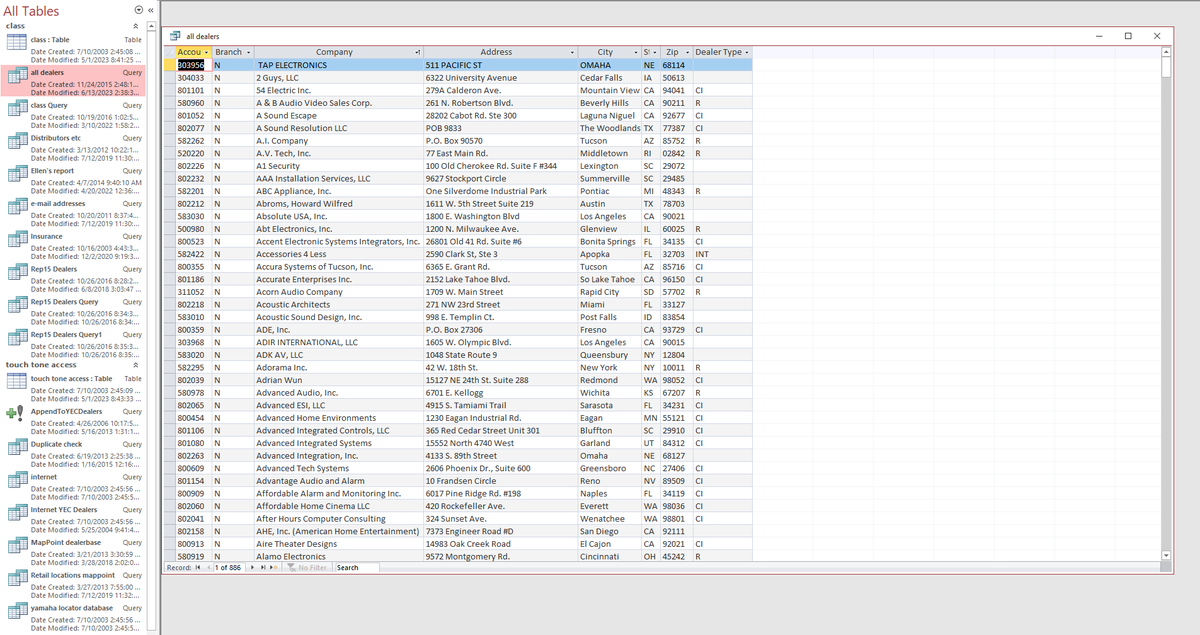Click the cell 'Abt Electronics, Inc.'
Image resolution: width=1200 pixels, height=635 pixels.
338,229
